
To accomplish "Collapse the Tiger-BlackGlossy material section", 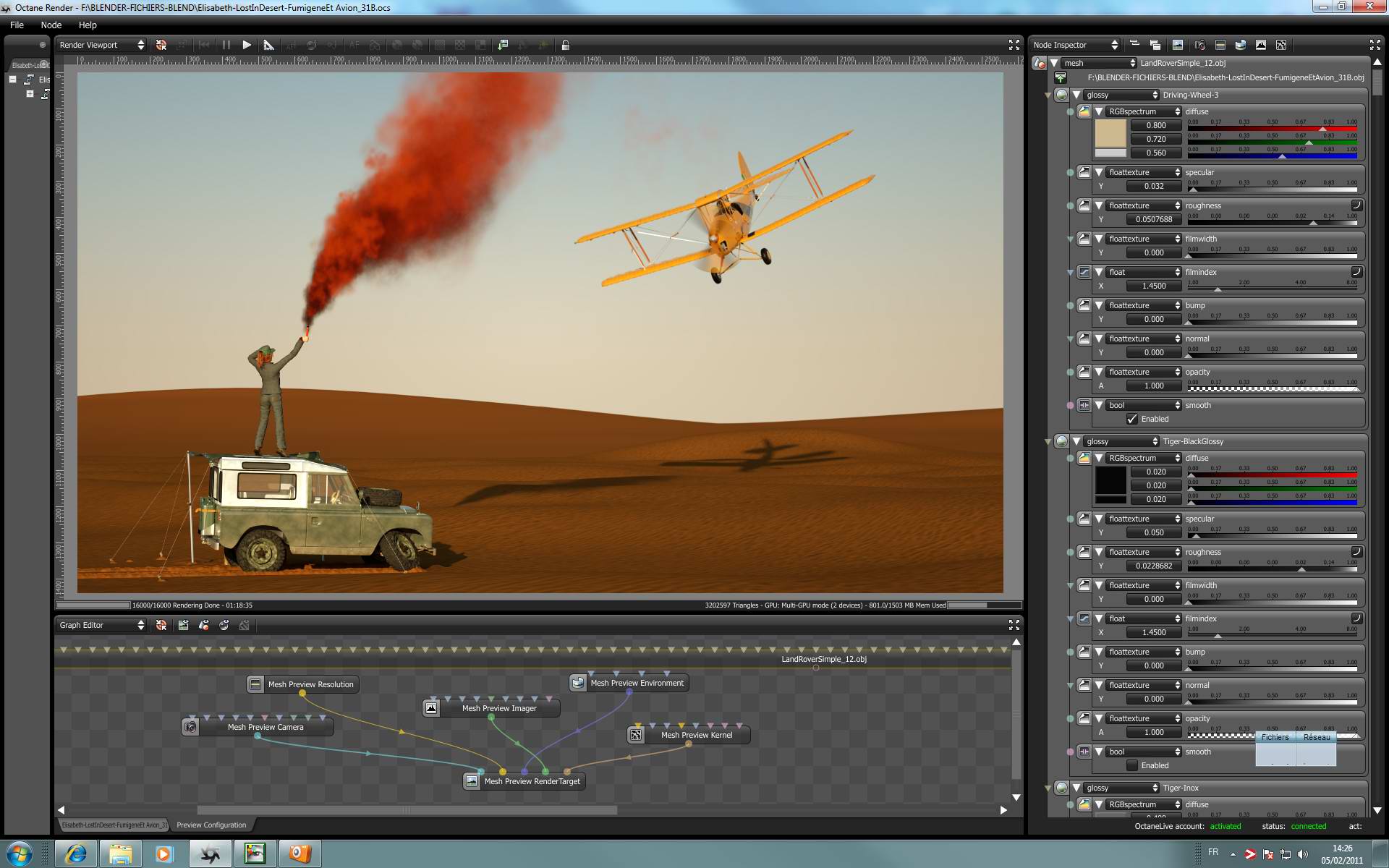I will click(x=1076, y=441).
